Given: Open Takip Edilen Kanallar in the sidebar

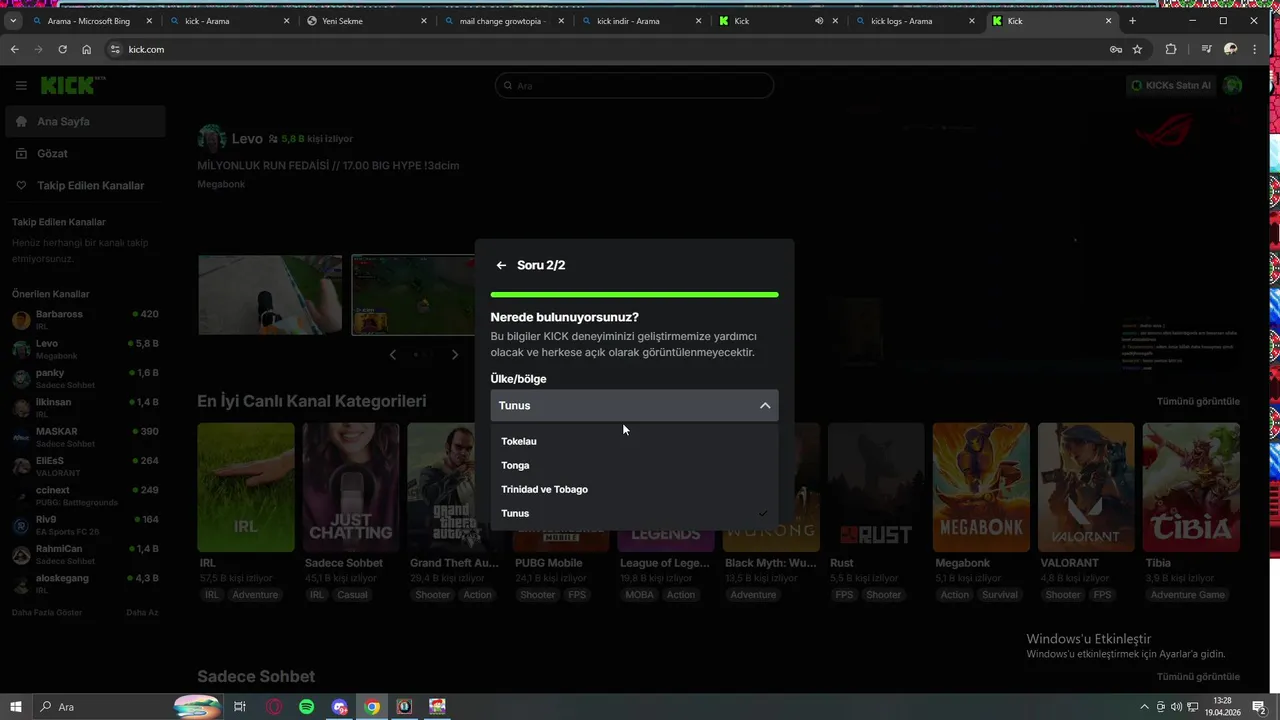Looking at the screenshot, I should pyautogui.click(x=85, y=185).
